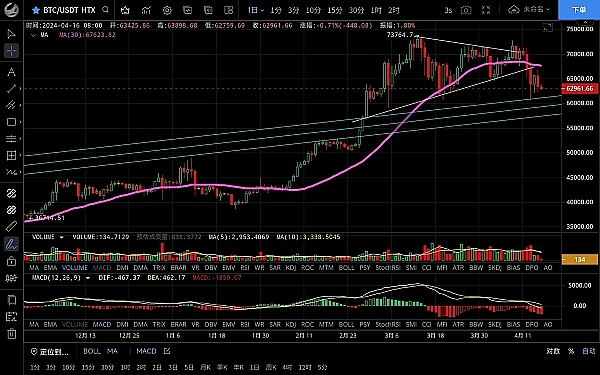
Task: Click the blue 下单 order button
Action: pyautogui.click(x=579, y=10)
